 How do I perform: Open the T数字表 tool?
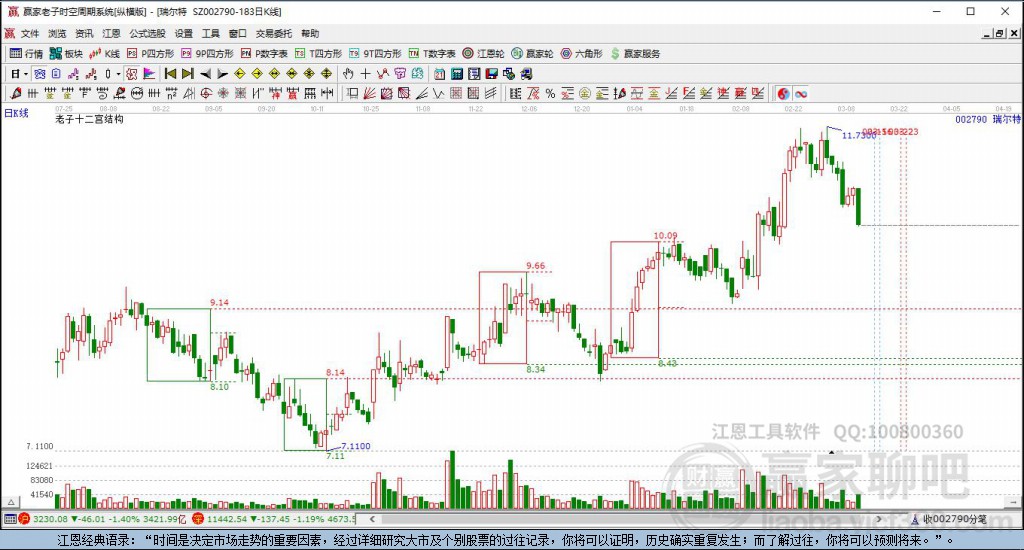pos(432,54)
